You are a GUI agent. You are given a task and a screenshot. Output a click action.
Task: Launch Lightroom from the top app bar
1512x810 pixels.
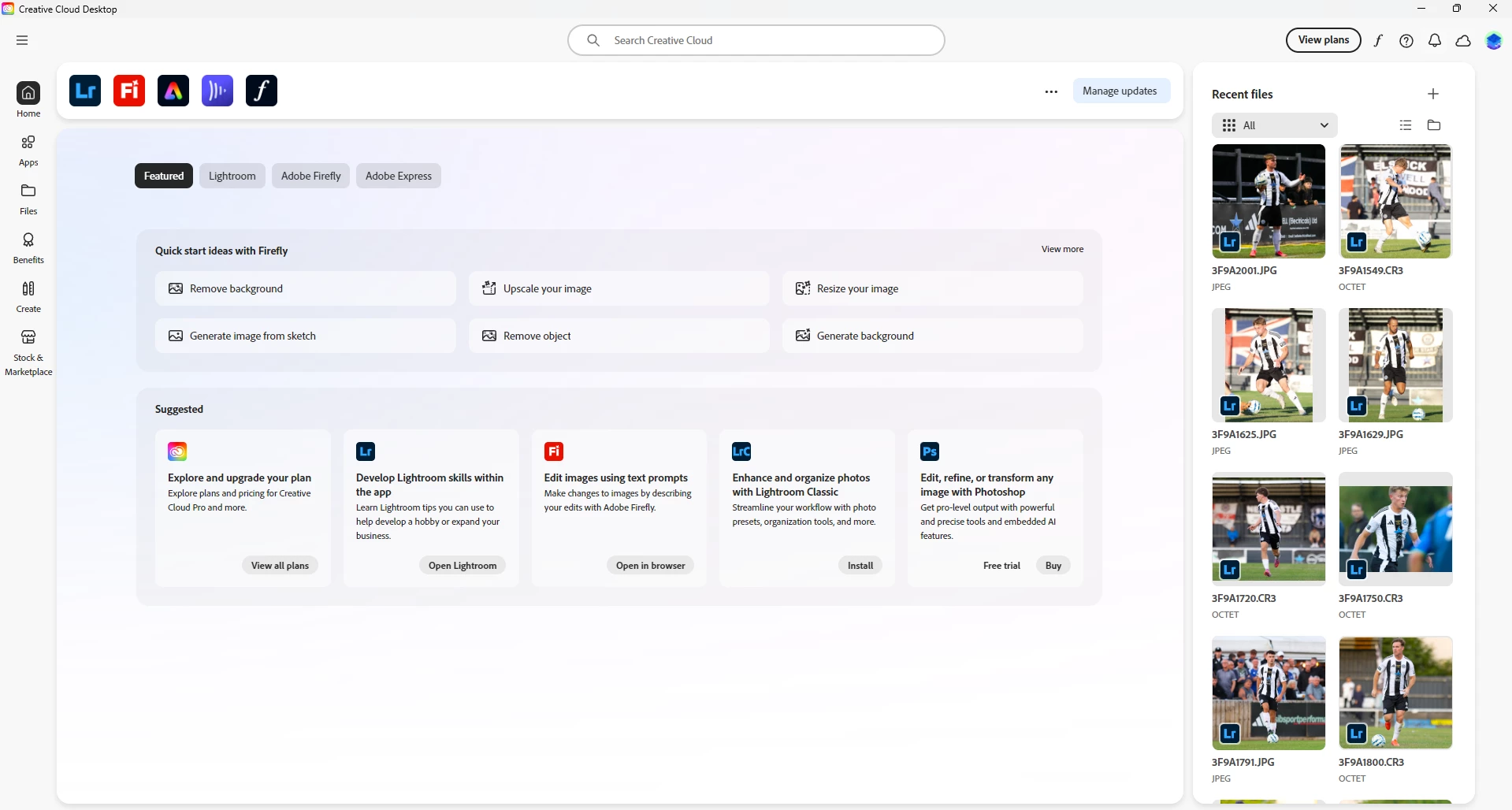(x=85, y=91)
